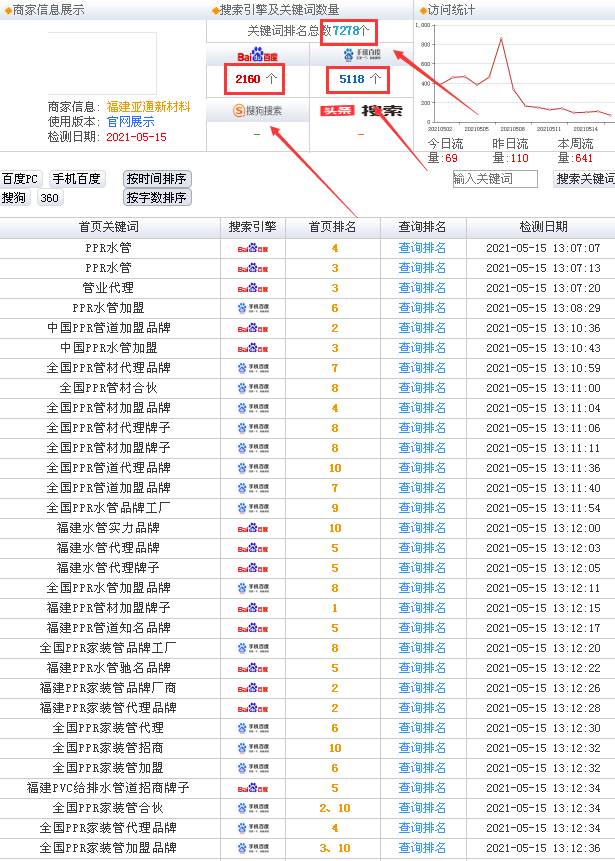Screen dimensions: 615x861
Task: Select the 搜狗 filter button
Action: [x=15, y=198]
